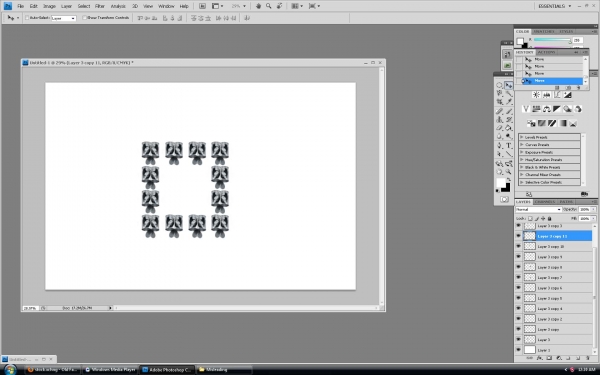
Task: Click the Hand tool in the application bar
Action: tap(258, 6)
